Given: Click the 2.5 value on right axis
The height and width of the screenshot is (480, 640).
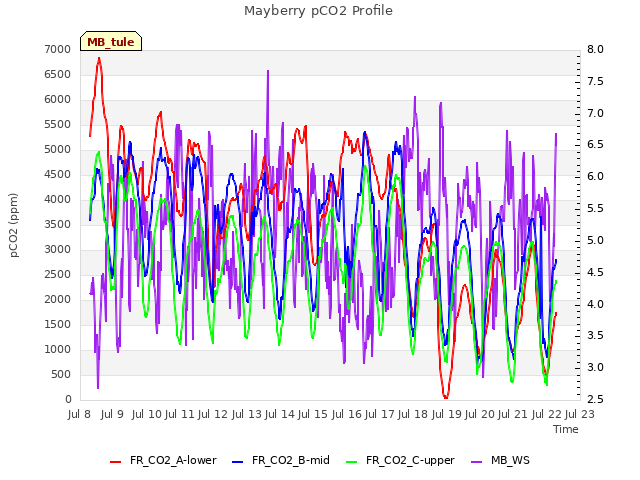Looking at the screenshot, I should coord(595,400).
